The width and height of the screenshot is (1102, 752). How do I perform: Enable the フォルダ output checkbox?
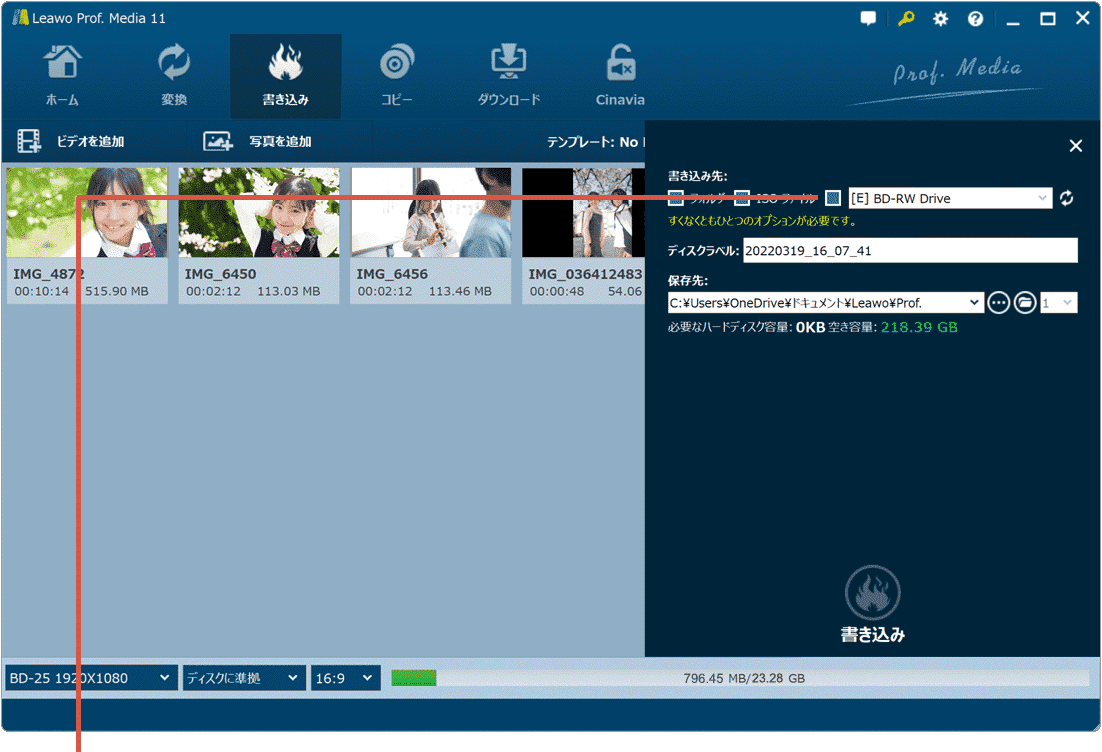point(676,198)
